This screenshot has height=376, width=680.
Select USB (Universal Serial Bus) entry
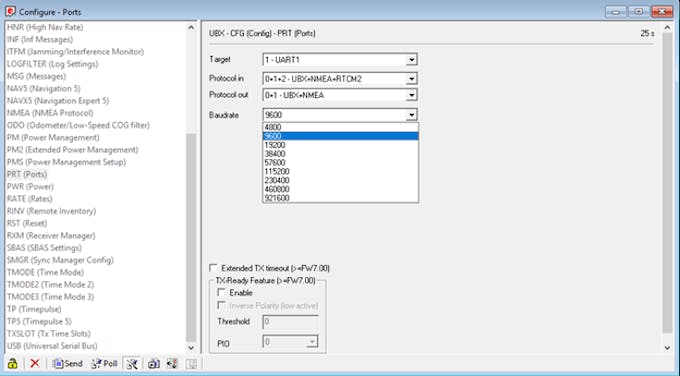pyautogui.click(x=52, y=346)
